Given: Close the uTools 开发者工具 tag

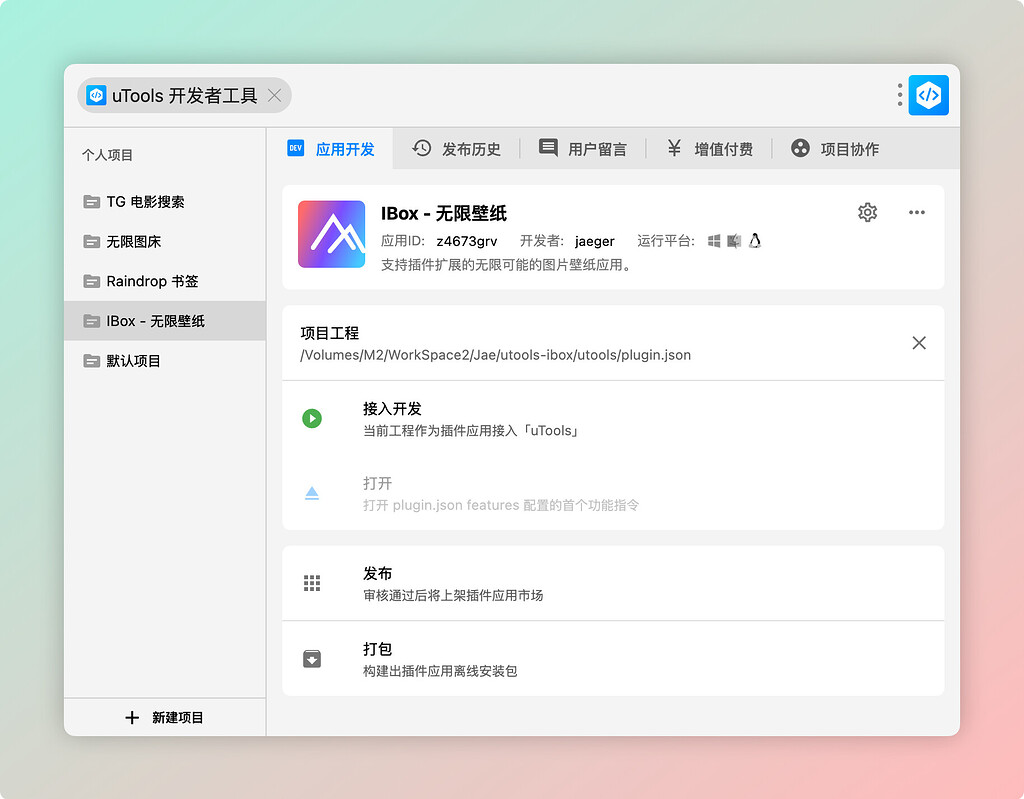Looking at the screenshot, I should click(274, 96).
